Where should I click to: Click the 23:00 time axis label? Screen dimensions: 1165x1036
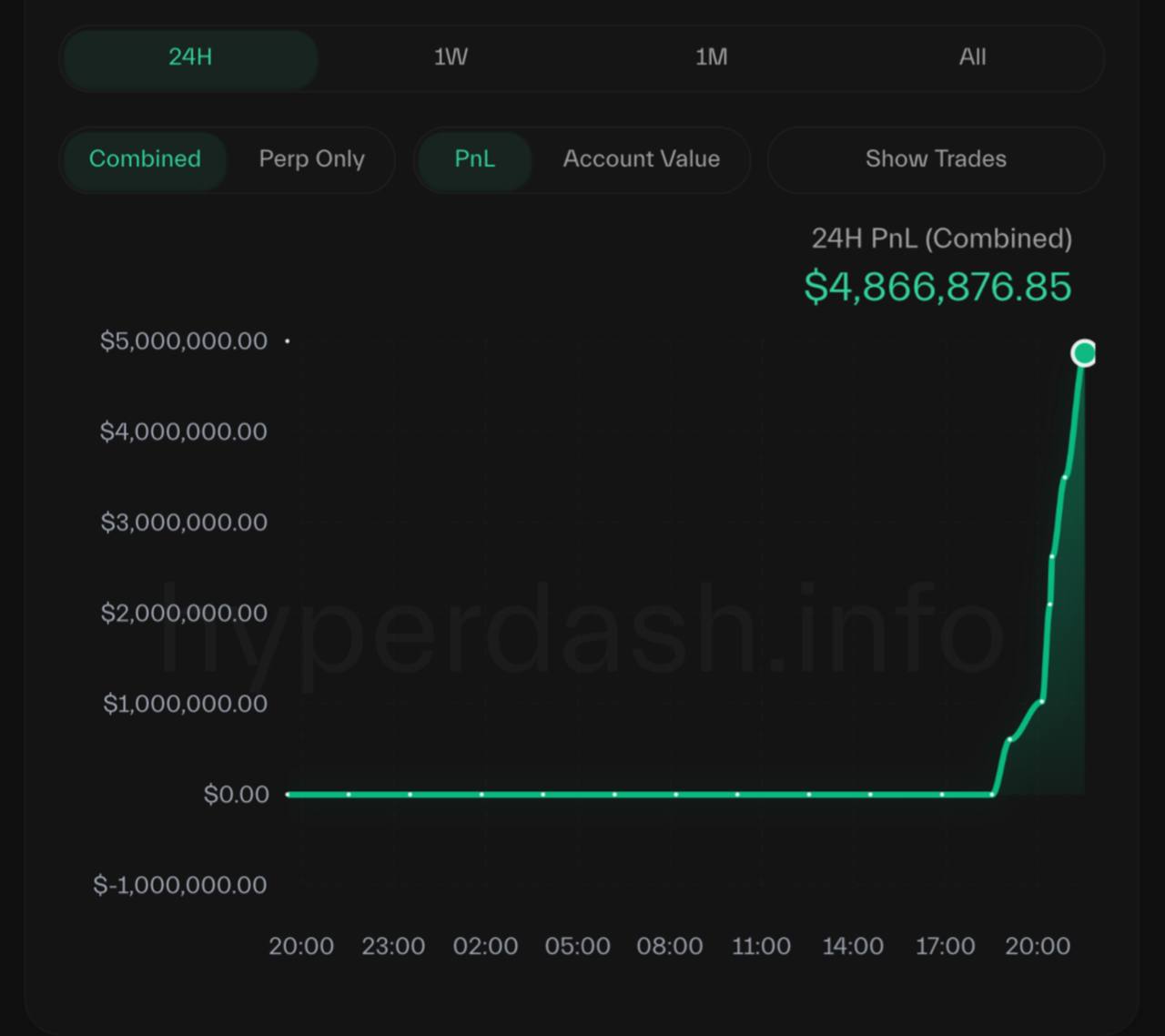click(x=393, y=947)
